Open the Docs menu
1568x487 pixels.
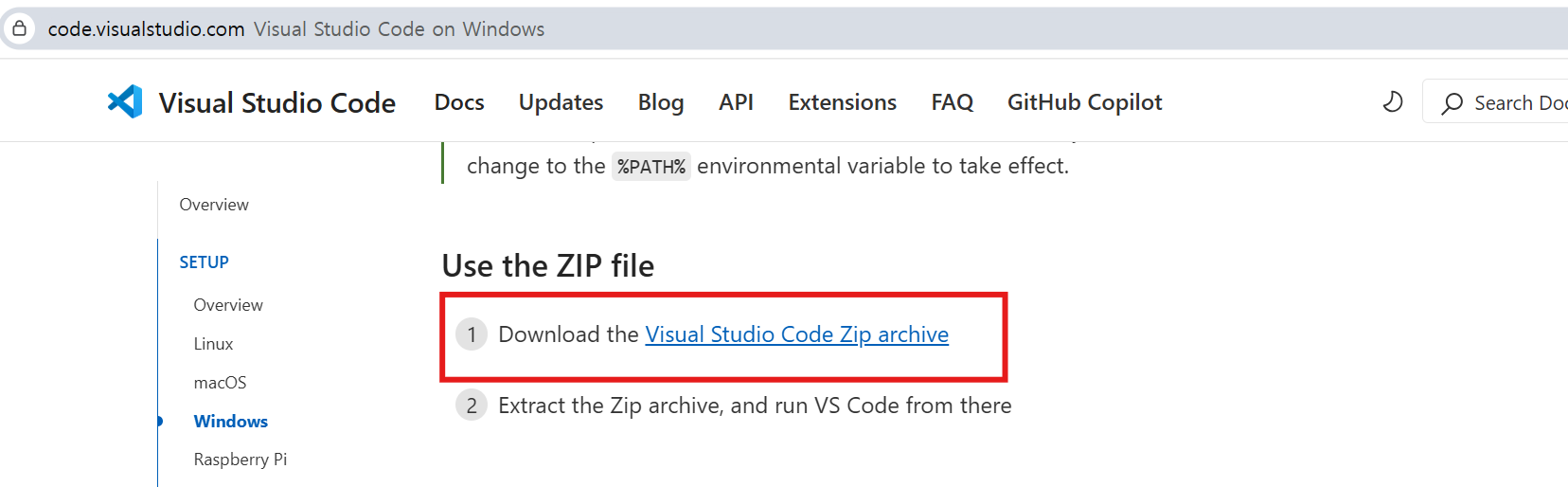click(459, 102)
